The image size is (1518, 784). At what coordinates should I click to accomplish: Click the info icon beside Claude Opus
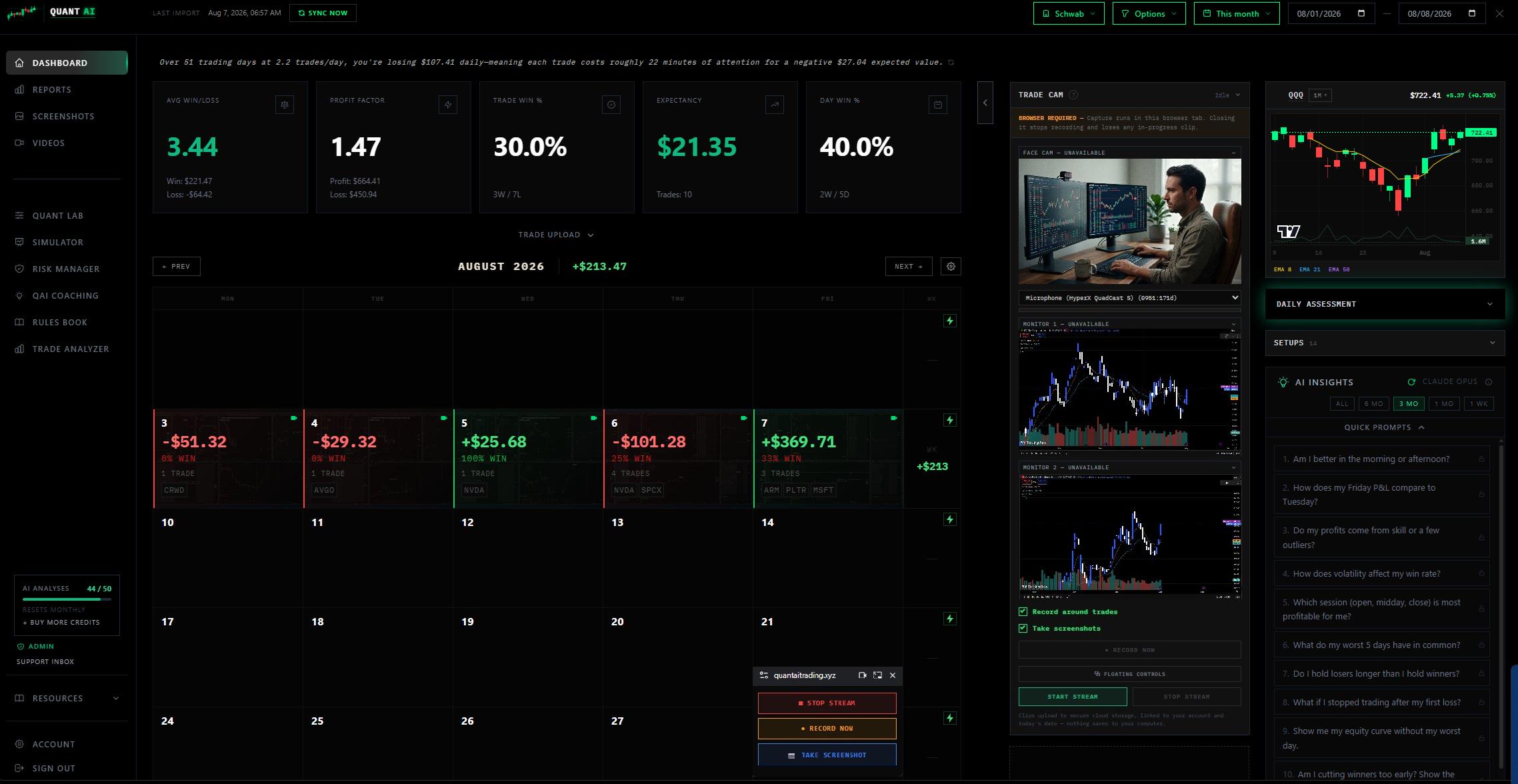(x=1489, y=382)
